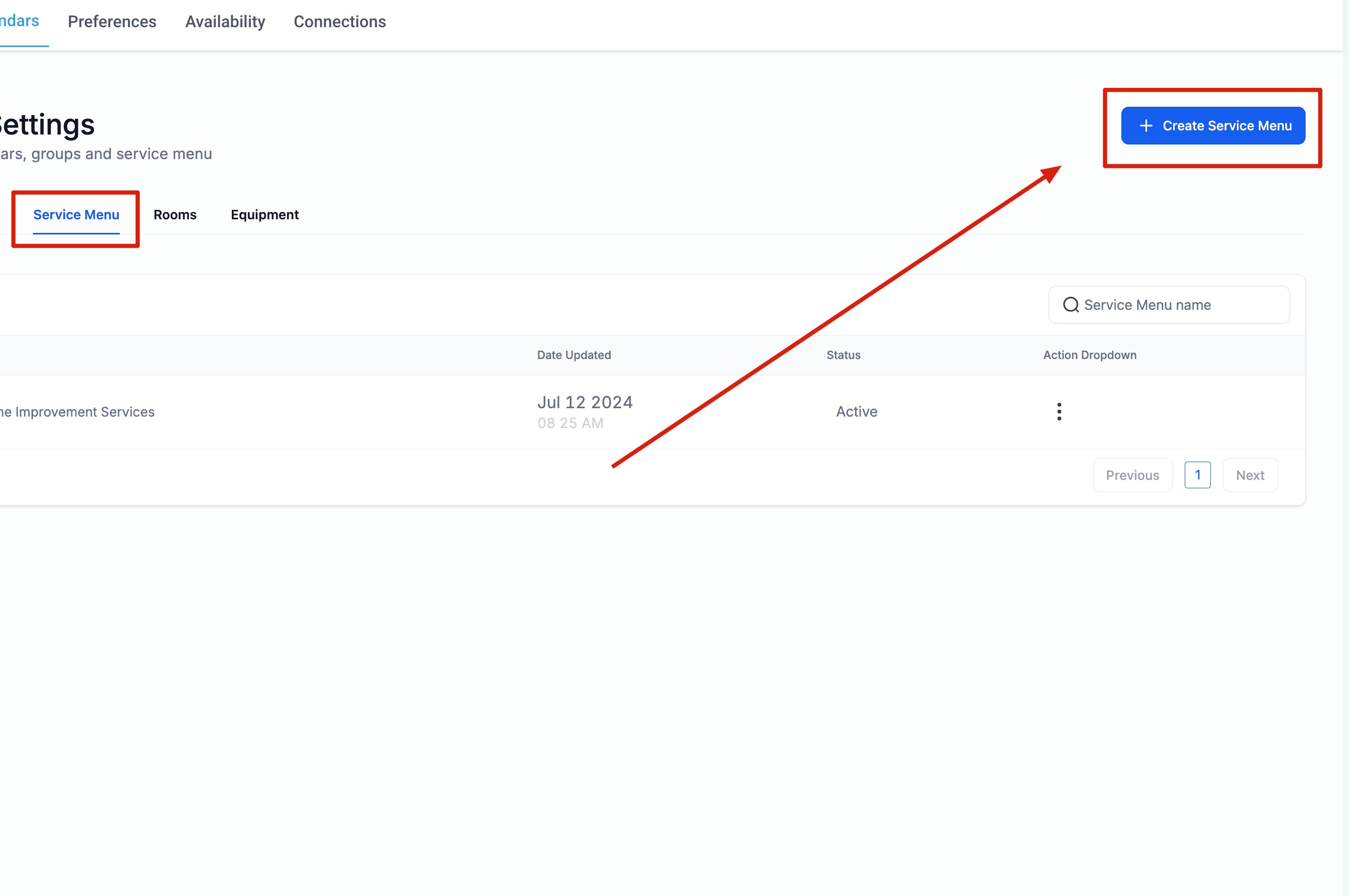
Task: Open the Availability tab in the top navigation
Action: click(x=225, y=21)
